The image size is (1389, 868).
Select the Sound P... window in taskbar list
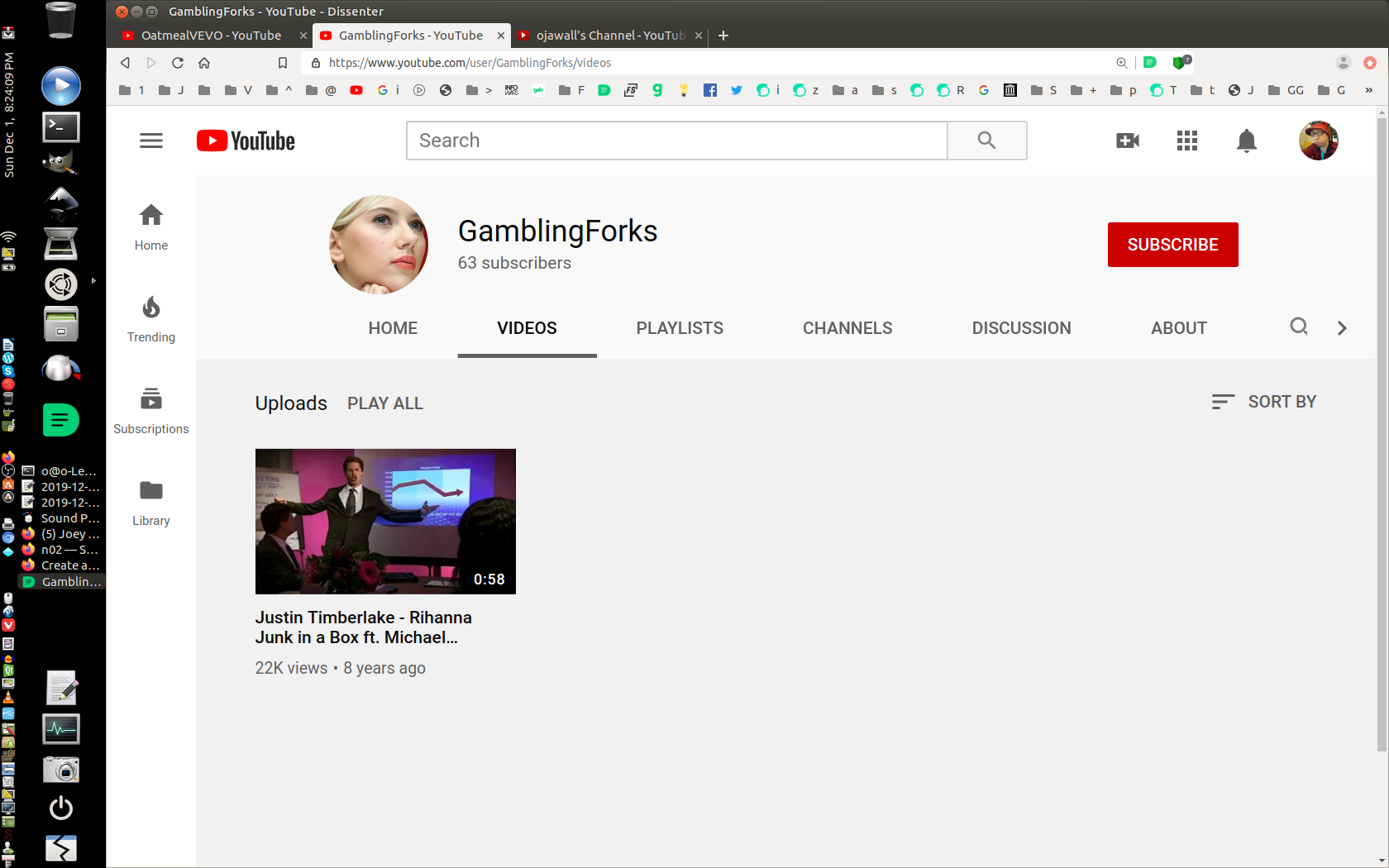[61, 518]
